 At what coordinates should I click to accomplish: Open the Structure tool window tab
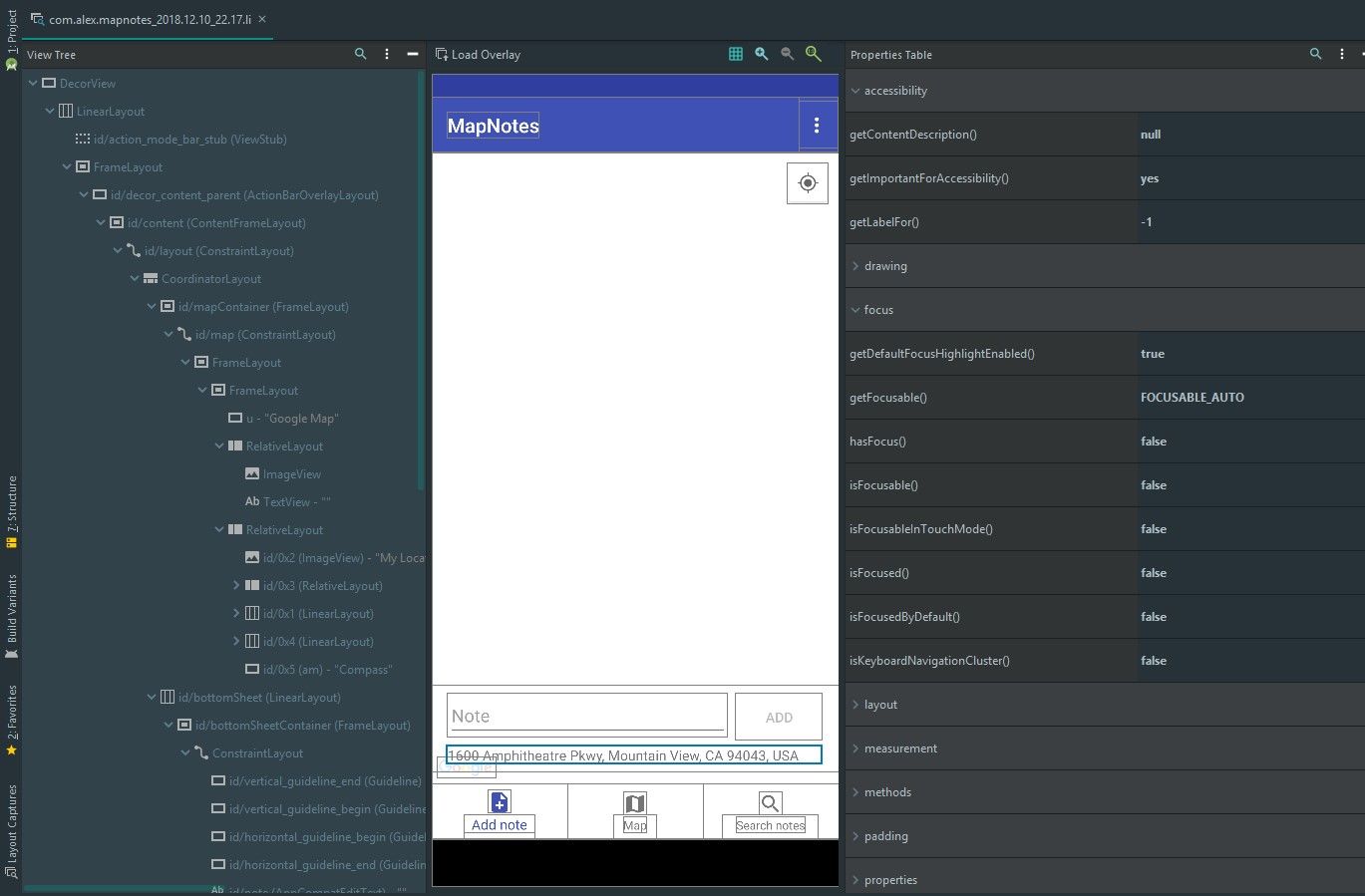click(x=11, y=512)
